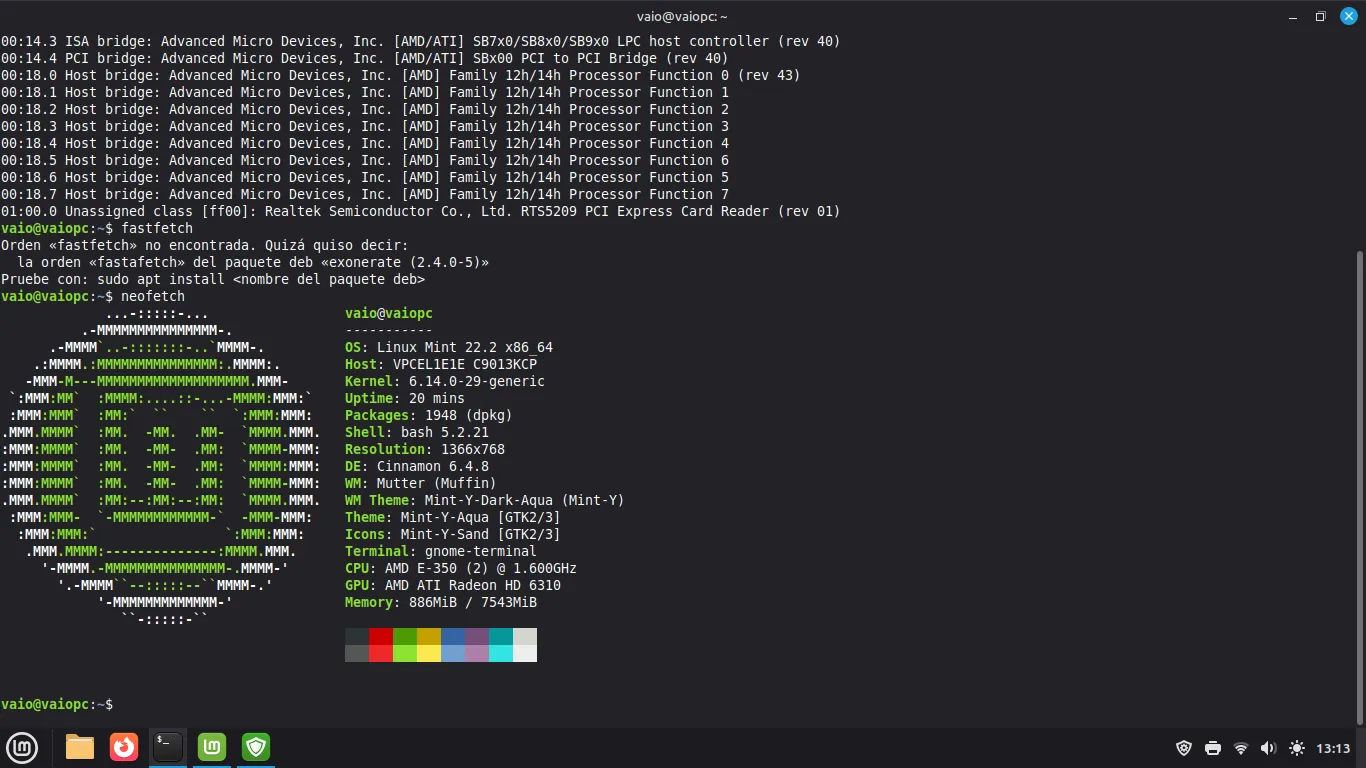Screen dimensions: 1366x768
Task: Click the volume speaker icon
Action: pyautogui.click(x=1268, y=748)
